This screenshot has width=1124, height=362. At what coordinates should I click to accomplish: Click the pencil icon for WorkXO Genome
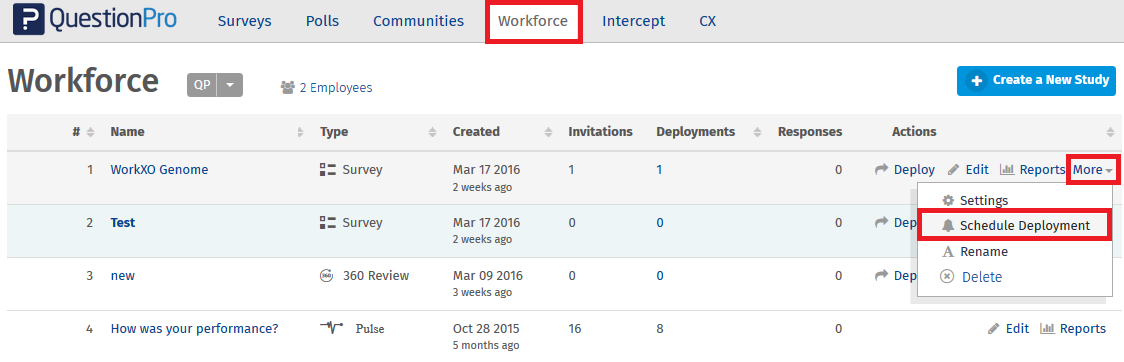pos(953,170)
